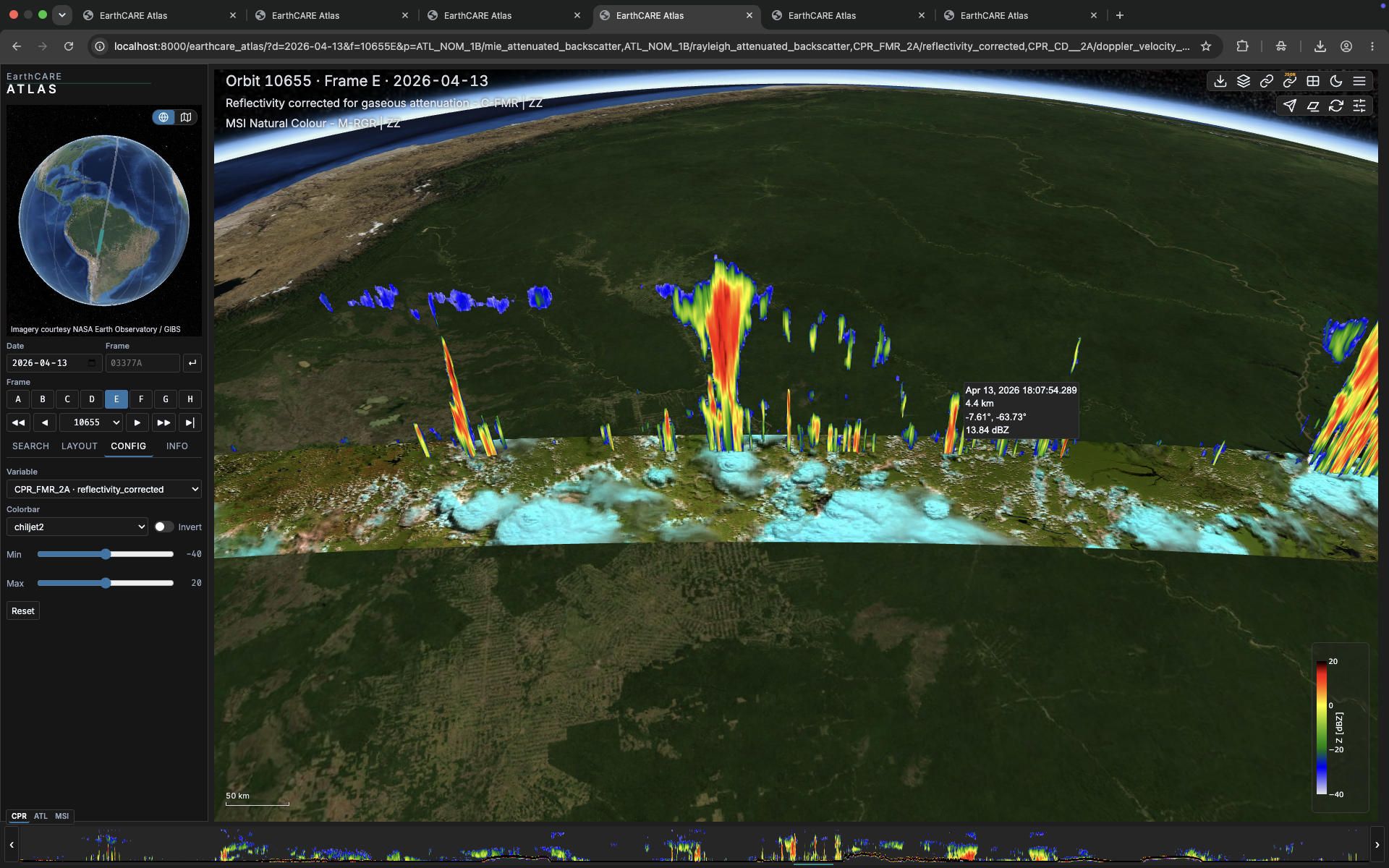Fast-forward multiple orbits
This screenshot has height=868, width=1389.
point(164,422)
